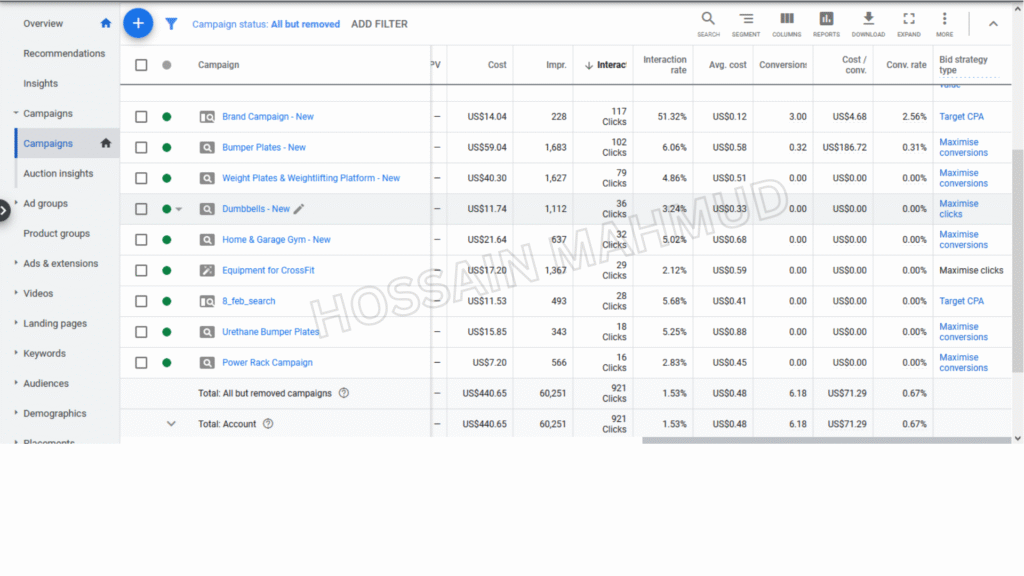Select the Campaigns subitem in sidebar
The image size is (1024, 576).
point(48,143)
